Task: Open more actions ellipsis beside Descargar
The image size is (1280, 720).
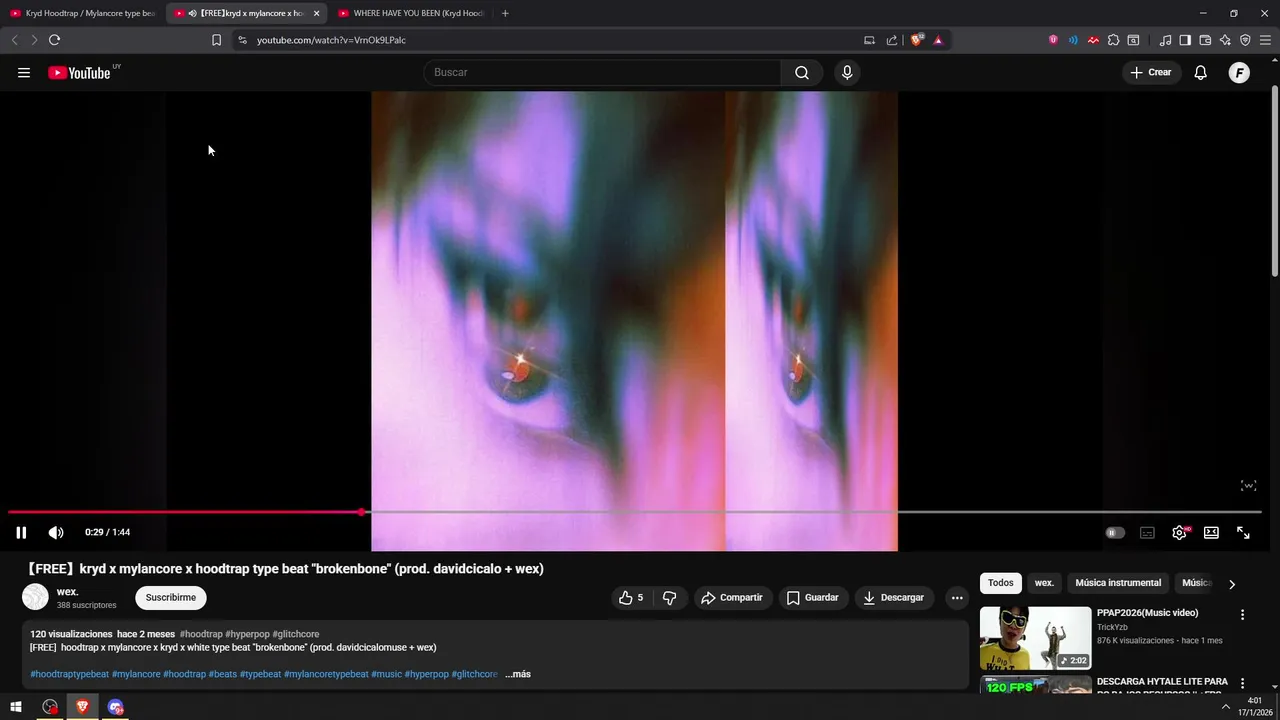Action: pos(957,598)
